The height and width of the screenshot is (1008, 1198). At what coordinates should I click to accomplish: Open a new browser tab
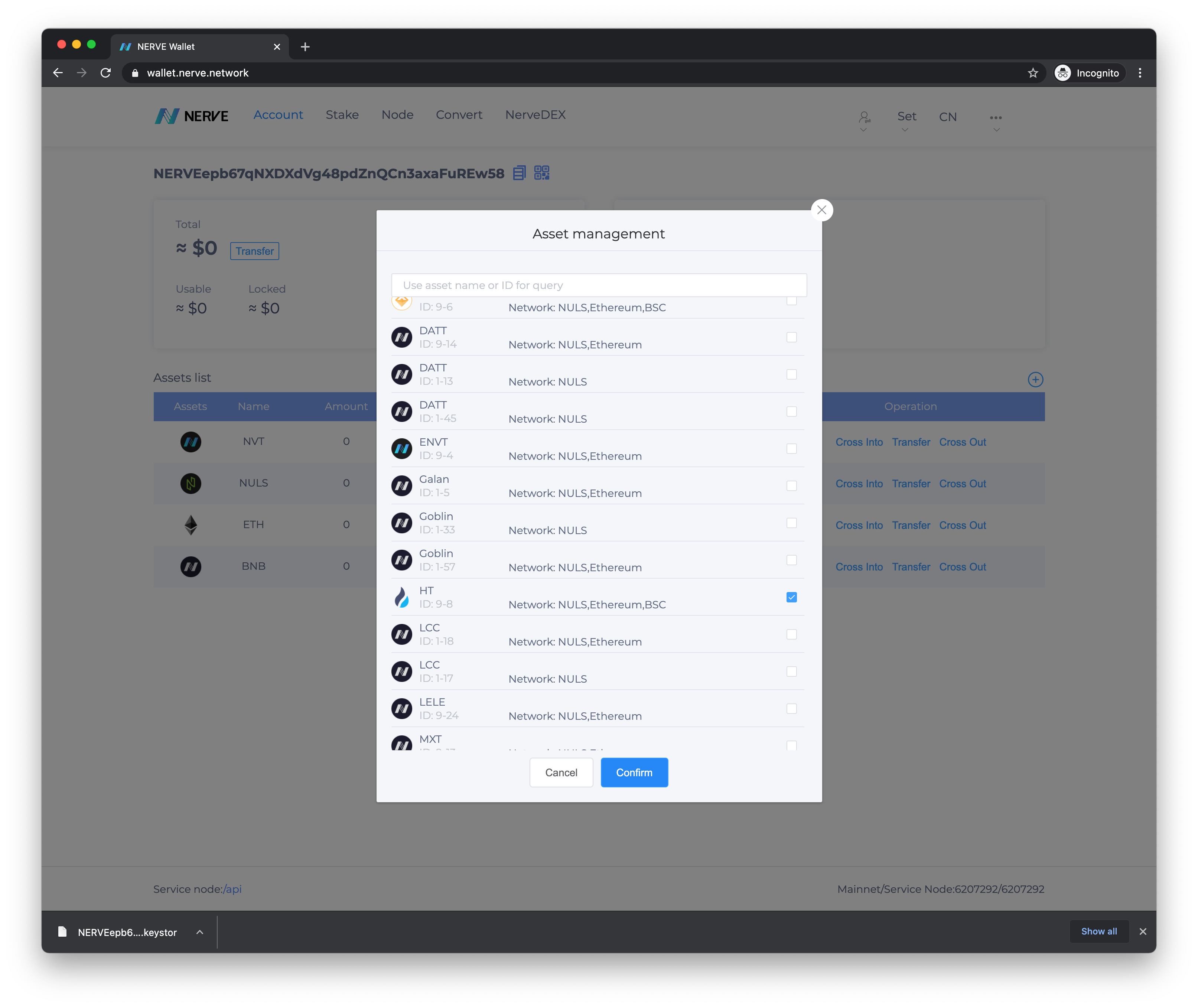click(x=305, y=47)
